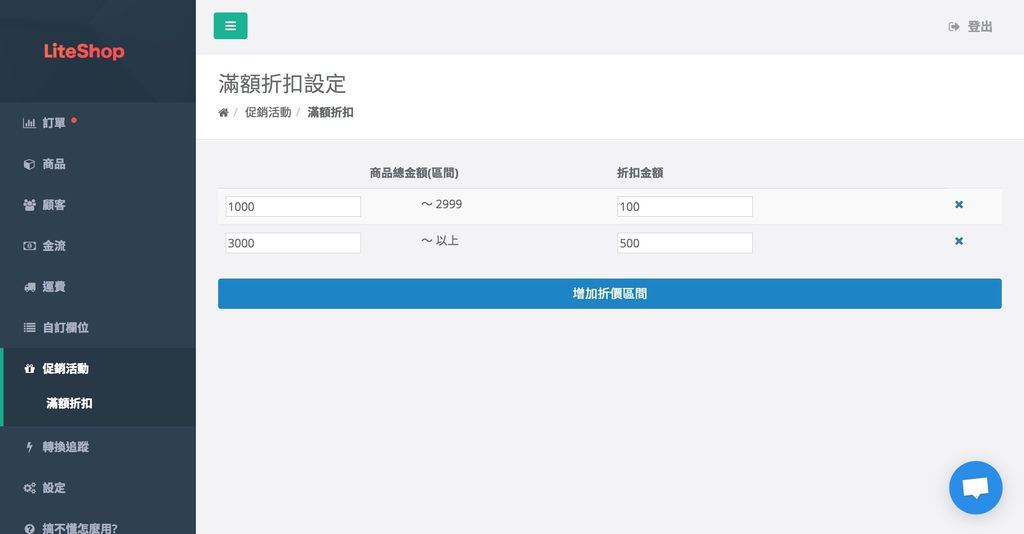Click the shipping truck icon in sidebar

pos(29,287)
